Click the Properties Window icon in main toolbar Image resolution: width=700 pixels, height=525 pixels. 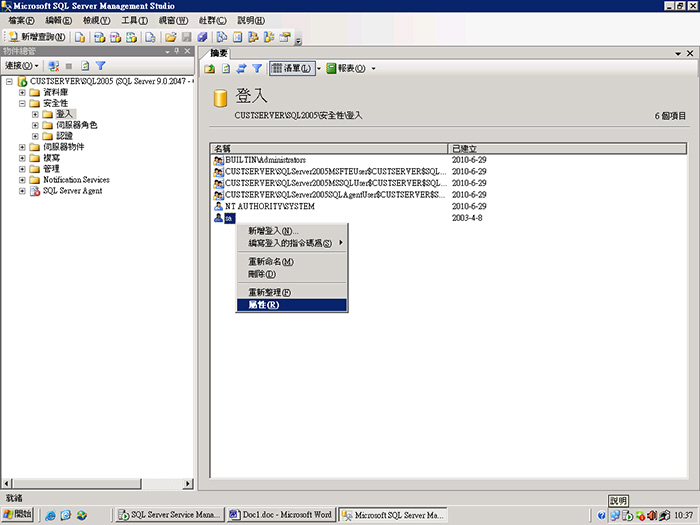(x=285, y=37)
